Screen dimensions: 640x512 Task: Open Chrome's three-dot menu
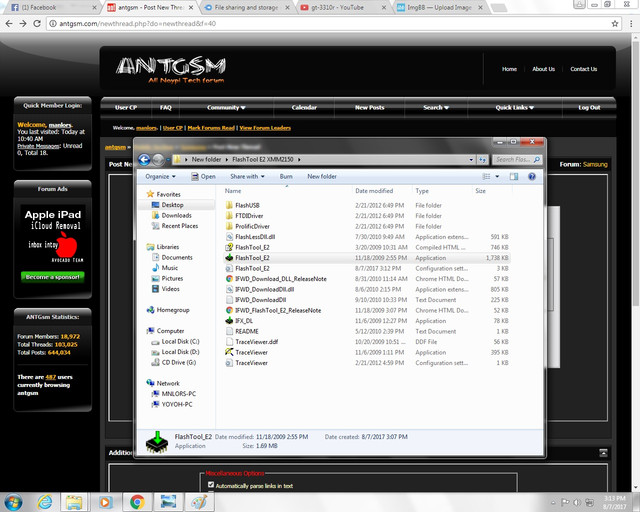(631, 24)
